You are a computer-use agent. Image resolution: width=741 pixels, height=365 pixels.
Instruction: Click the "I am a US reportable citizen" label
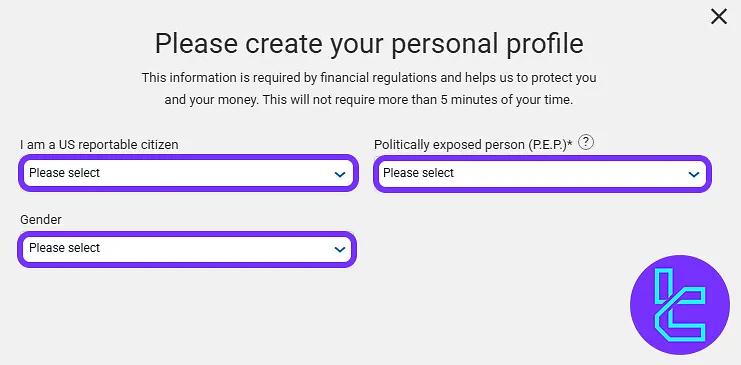(x=99, y=145)
